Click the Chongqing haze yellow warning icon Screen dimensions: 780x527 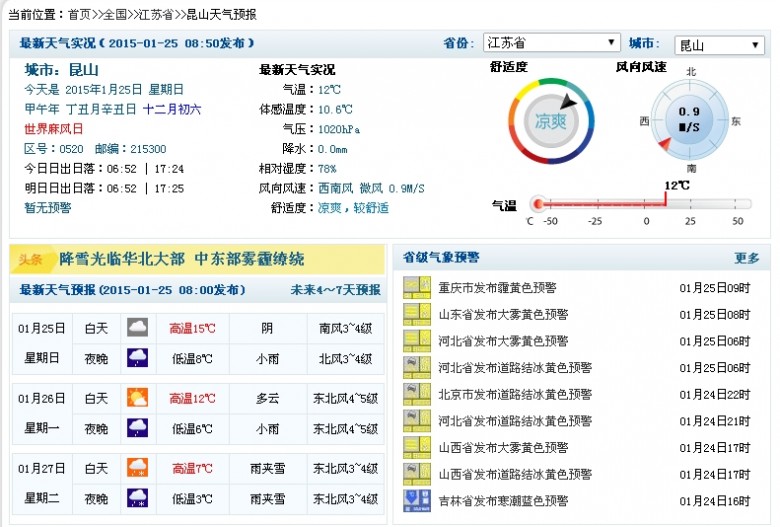[416, 288]
